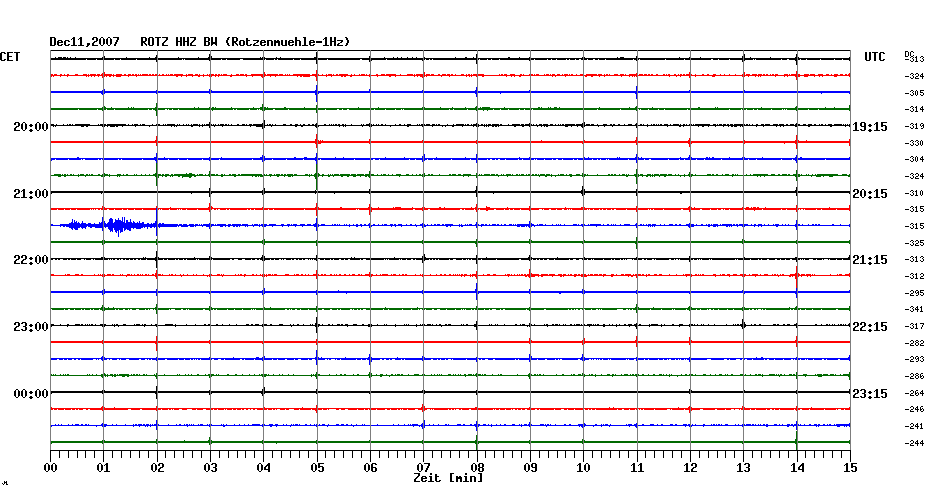Click the station title ROTZ HHZ BW
Image resolution: width=930 pixels, height=494 pixels.
(x=179, y=42)
